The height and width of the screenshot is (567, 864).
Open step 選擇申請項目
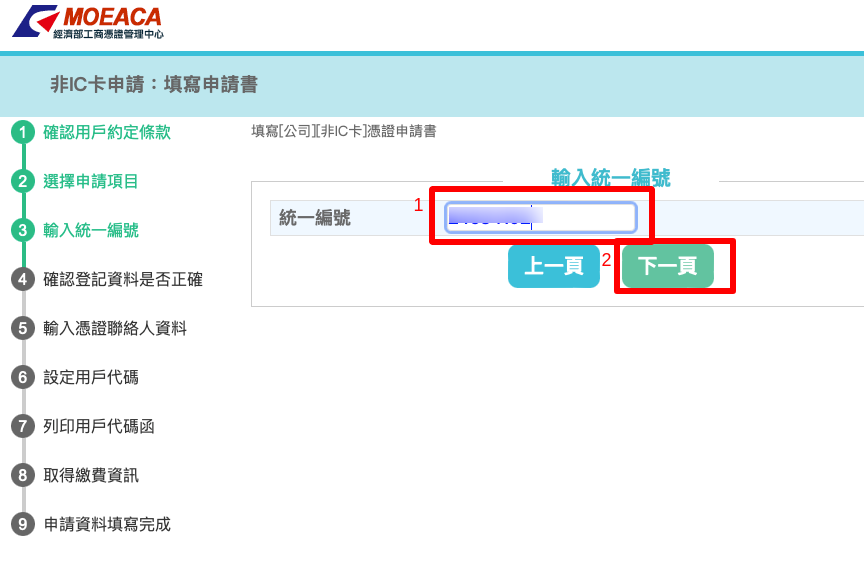pyautogui.click(x=91, y=181)
